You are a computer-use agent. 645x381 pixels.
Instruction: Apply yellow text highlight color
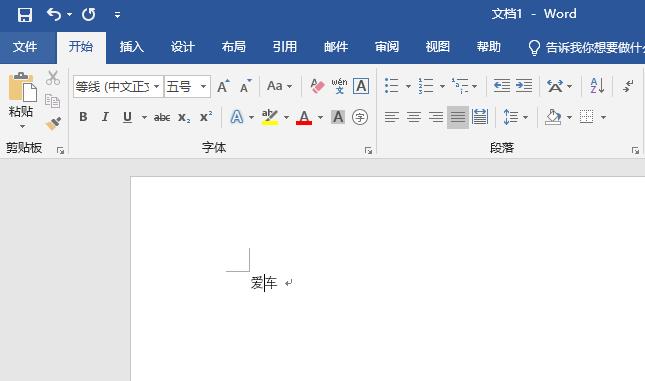270,117
